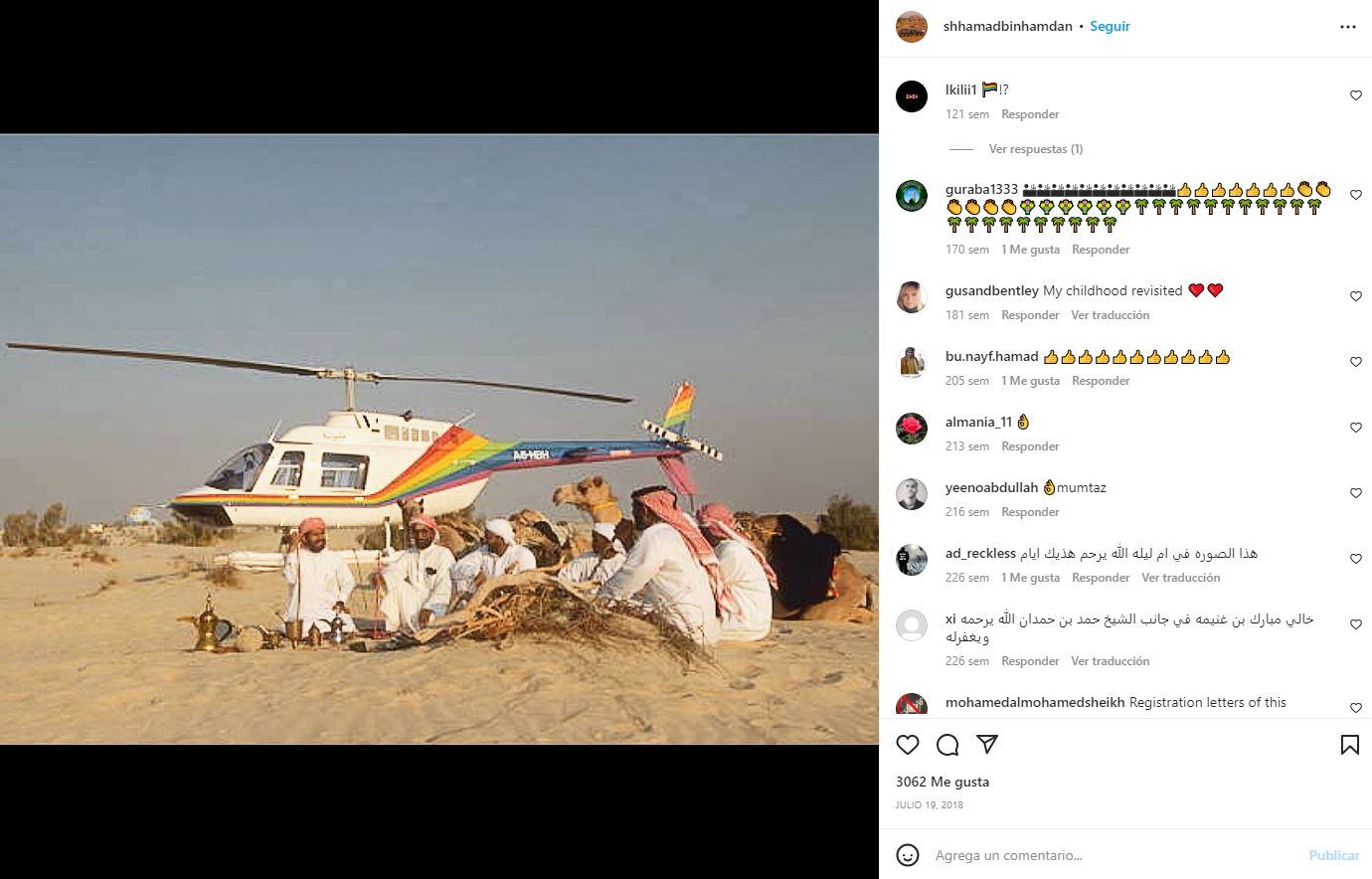Like the post with heart icon
Viewport: 1372px width, 879px height.
tap(908, 745)
